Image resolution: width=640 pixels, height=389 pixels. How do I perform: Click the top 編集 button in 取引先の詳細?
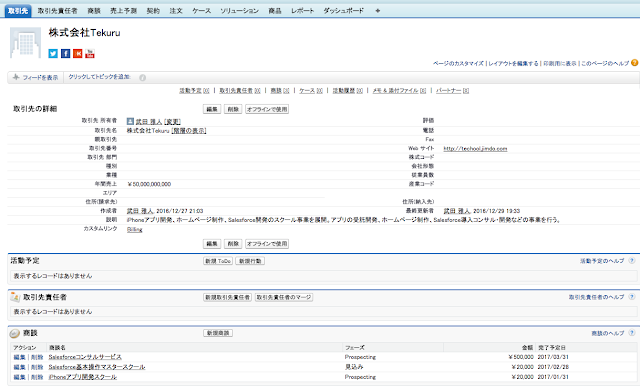[212, 109]
